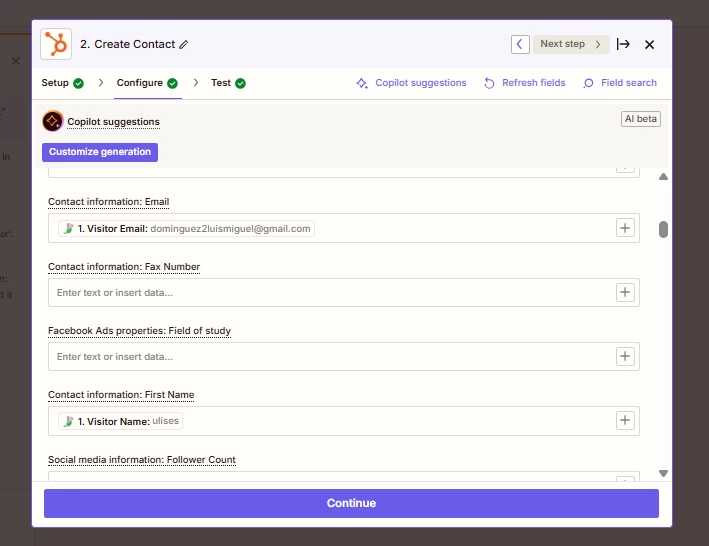Click the HubSpot app logo icon
709x546 pixels.
pyautogui.click(x=56, y=44)
